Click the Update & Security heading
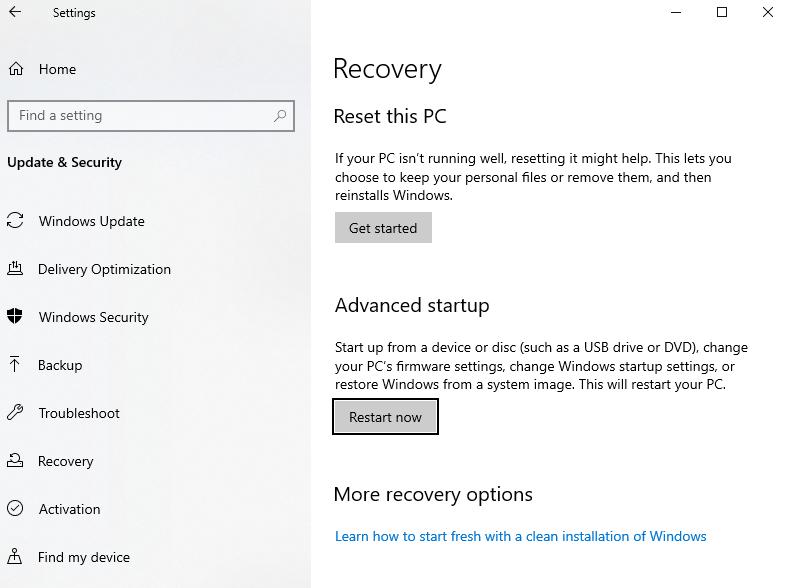Image resolution: width=786 pixels, height=588 pixels. point(64,162)
